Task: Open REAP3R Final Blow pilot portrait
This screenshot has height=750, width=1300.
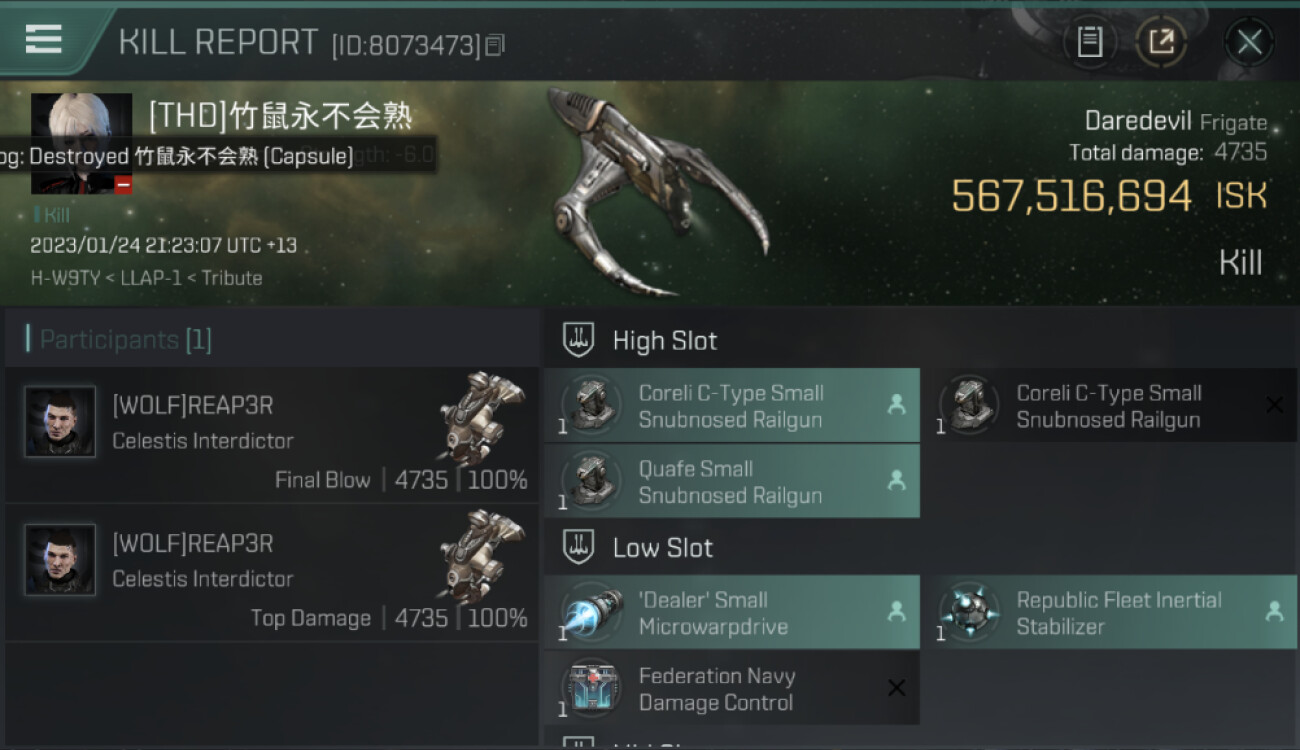Action: tap(61, 422)
